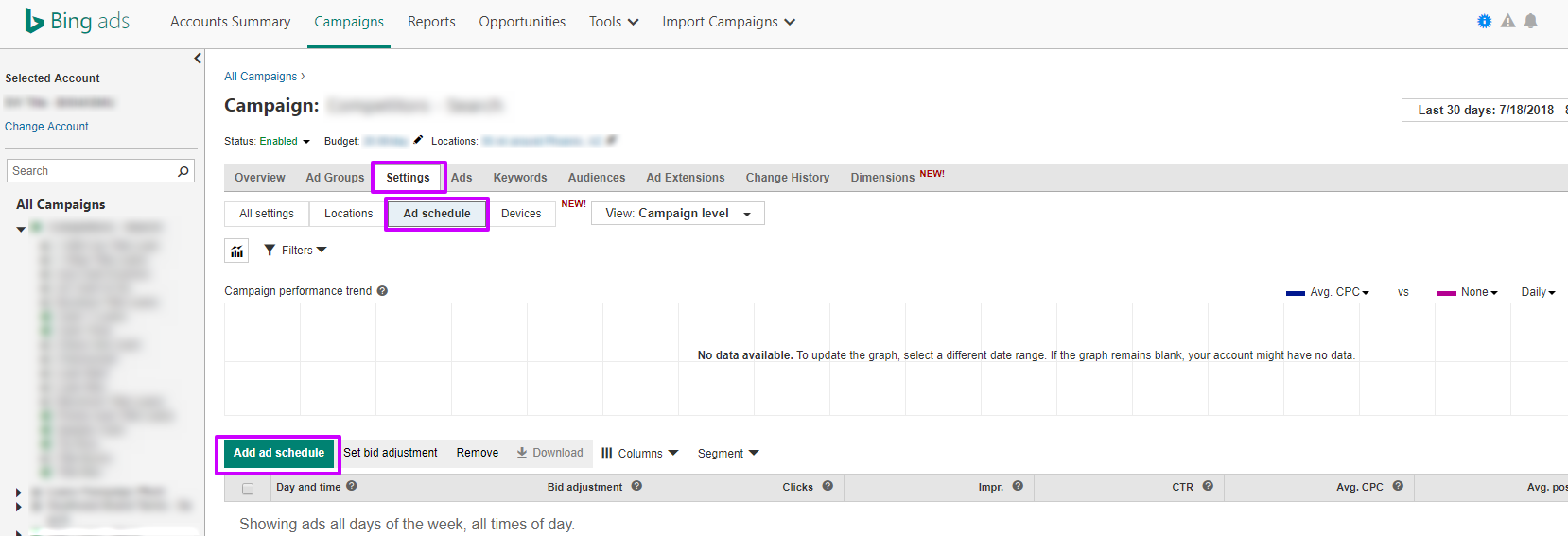
Task: Check the select-all checkbox in table header
Action: (x=248, y=489)
